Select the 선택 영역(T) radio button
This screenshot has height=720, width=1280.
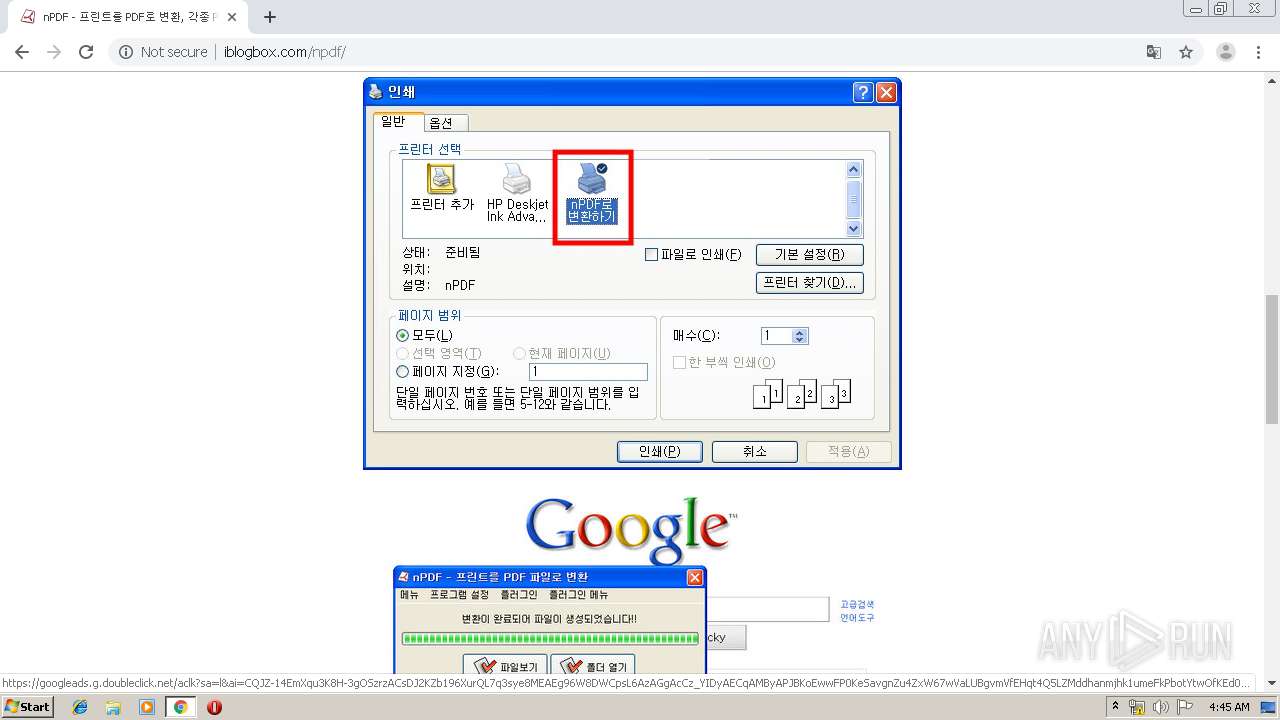(x=403, y=354)
